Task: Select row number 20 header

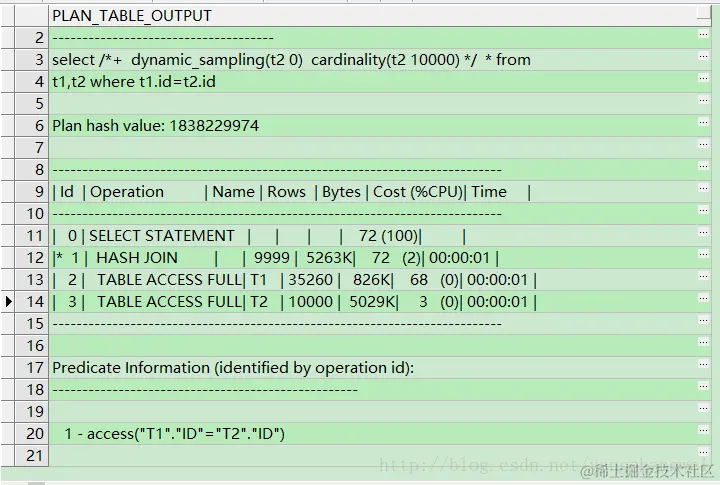Action: click(31, 434)
